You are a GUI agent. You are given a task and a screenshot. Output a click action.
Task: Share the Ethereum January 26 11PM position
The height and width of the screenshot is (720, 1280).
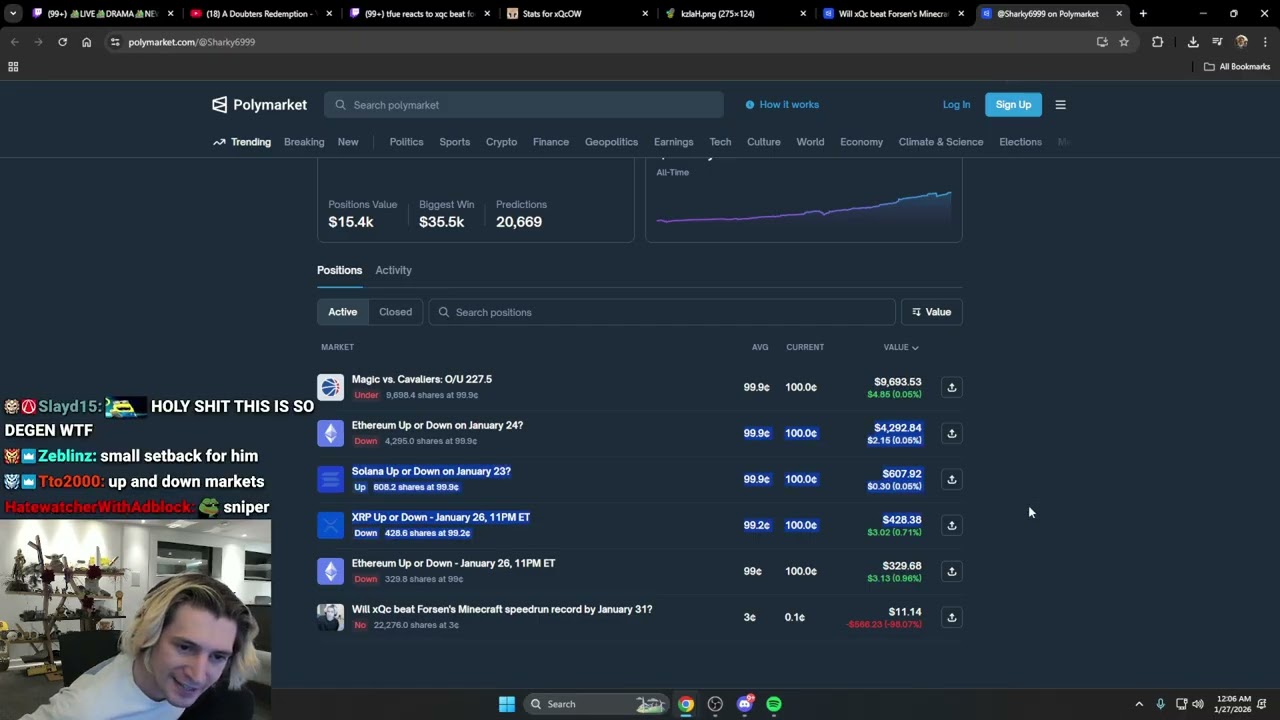tap(951, 571)
